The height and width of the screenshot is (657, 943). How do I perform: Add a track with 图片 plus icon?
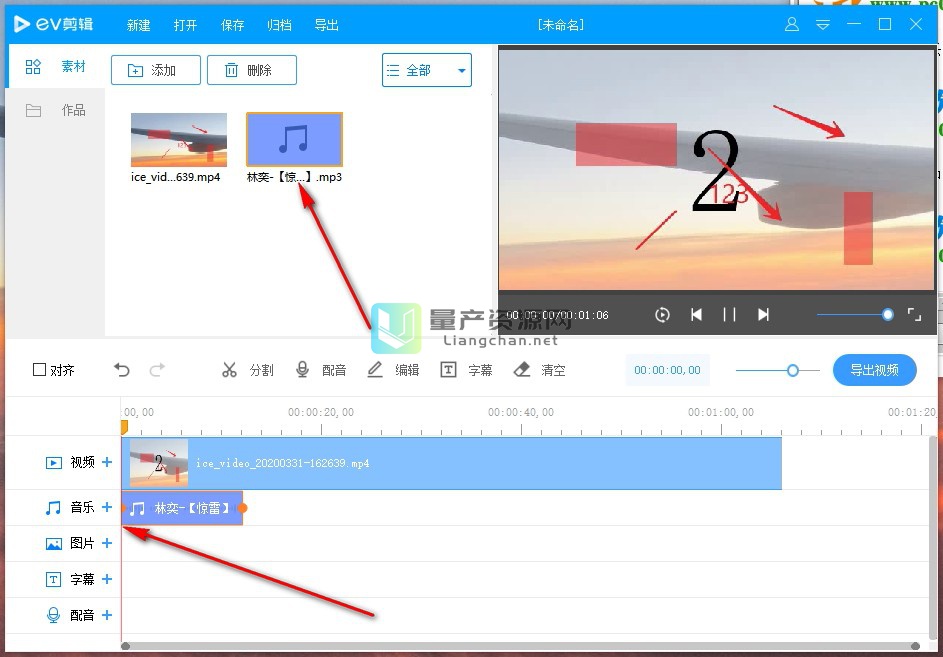107,543
